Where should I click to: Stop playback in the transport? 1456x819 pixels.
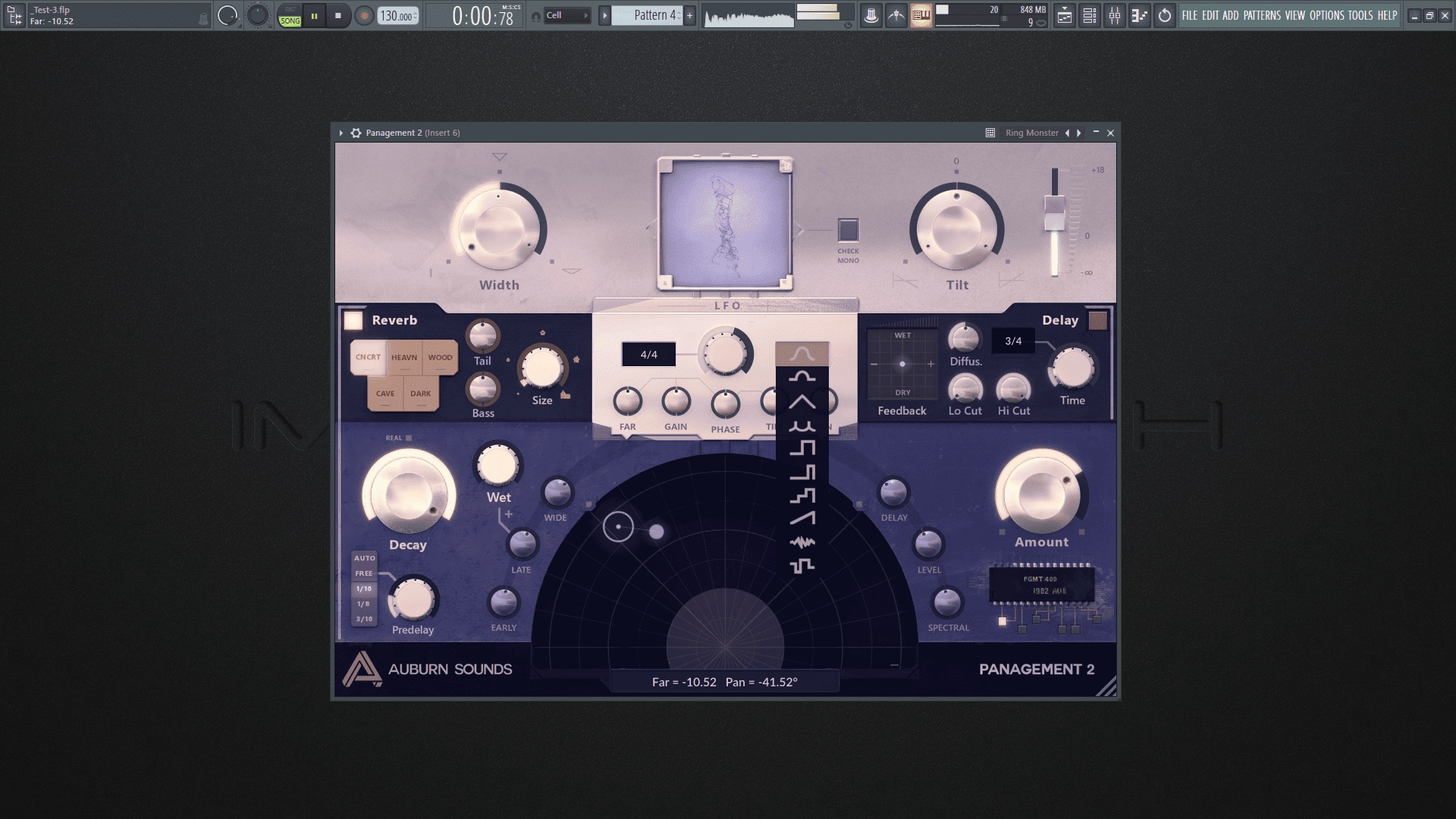[338, 16]
